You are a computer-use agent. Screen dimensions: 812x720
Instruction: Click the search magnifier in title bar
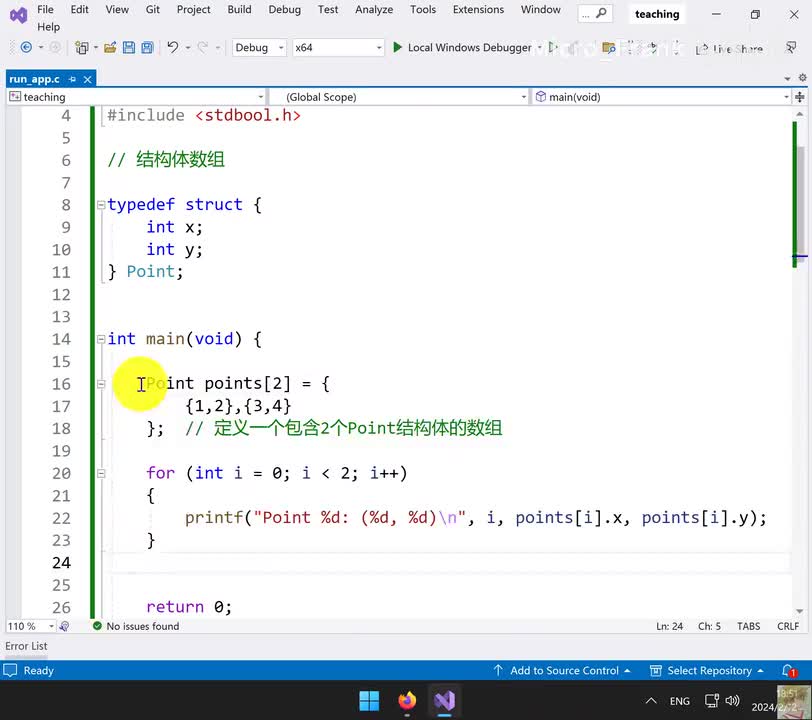pos(601,13)
